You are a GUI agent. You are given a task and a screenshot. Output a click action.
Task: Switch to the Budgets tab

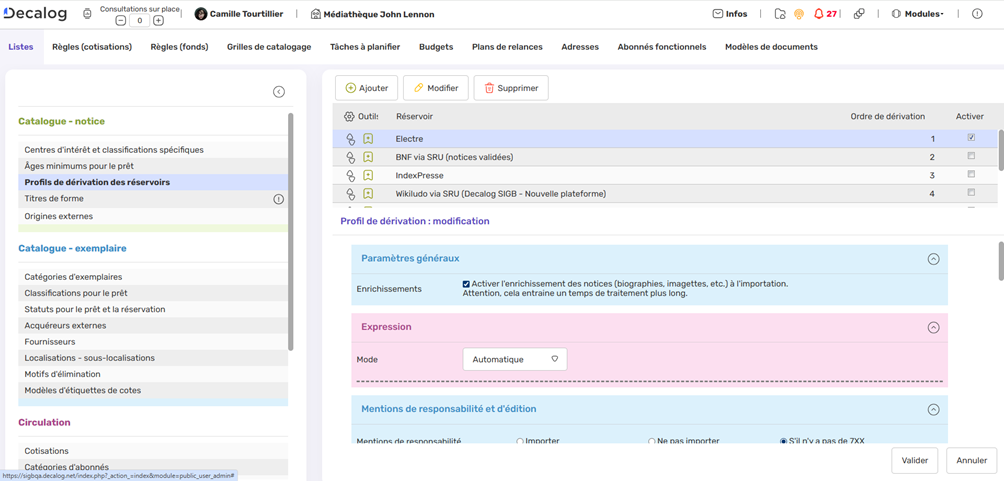436,47
